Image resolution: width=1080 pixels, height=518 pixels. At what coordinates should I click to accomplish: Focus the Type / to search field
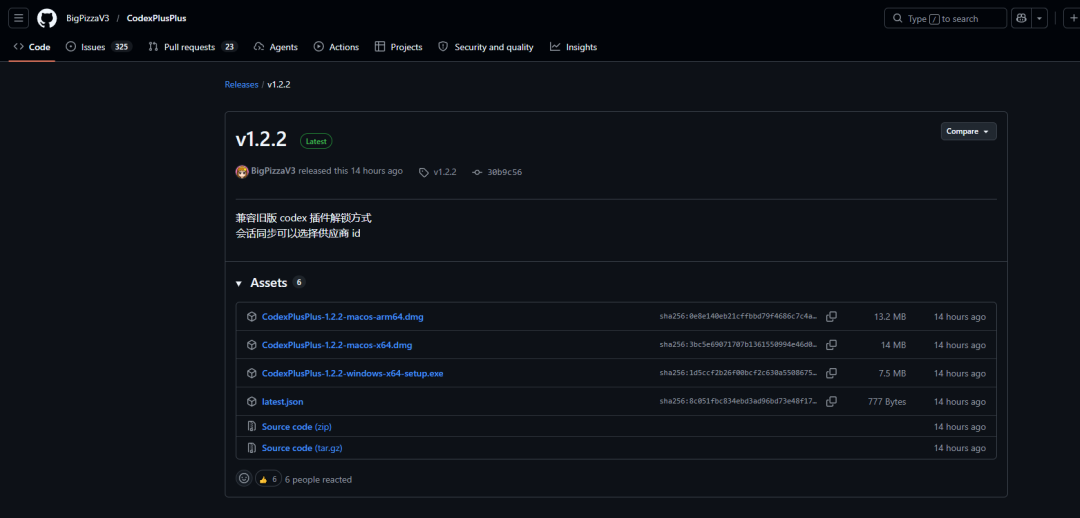[x=945, y=19]
